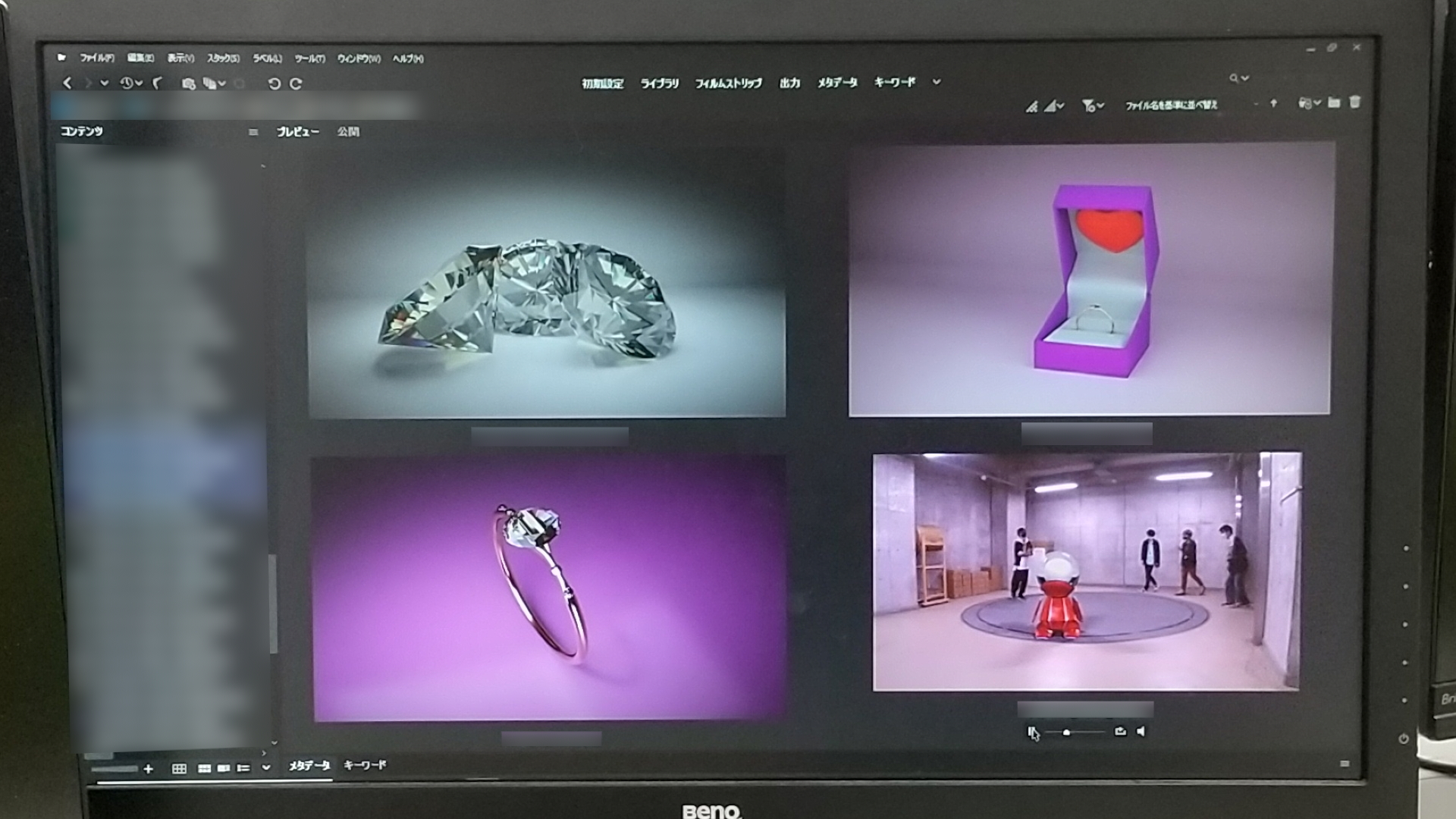Screen dimensions: 1456x819
Task: Mute the video preview audio
Action: pos(1141,731)
